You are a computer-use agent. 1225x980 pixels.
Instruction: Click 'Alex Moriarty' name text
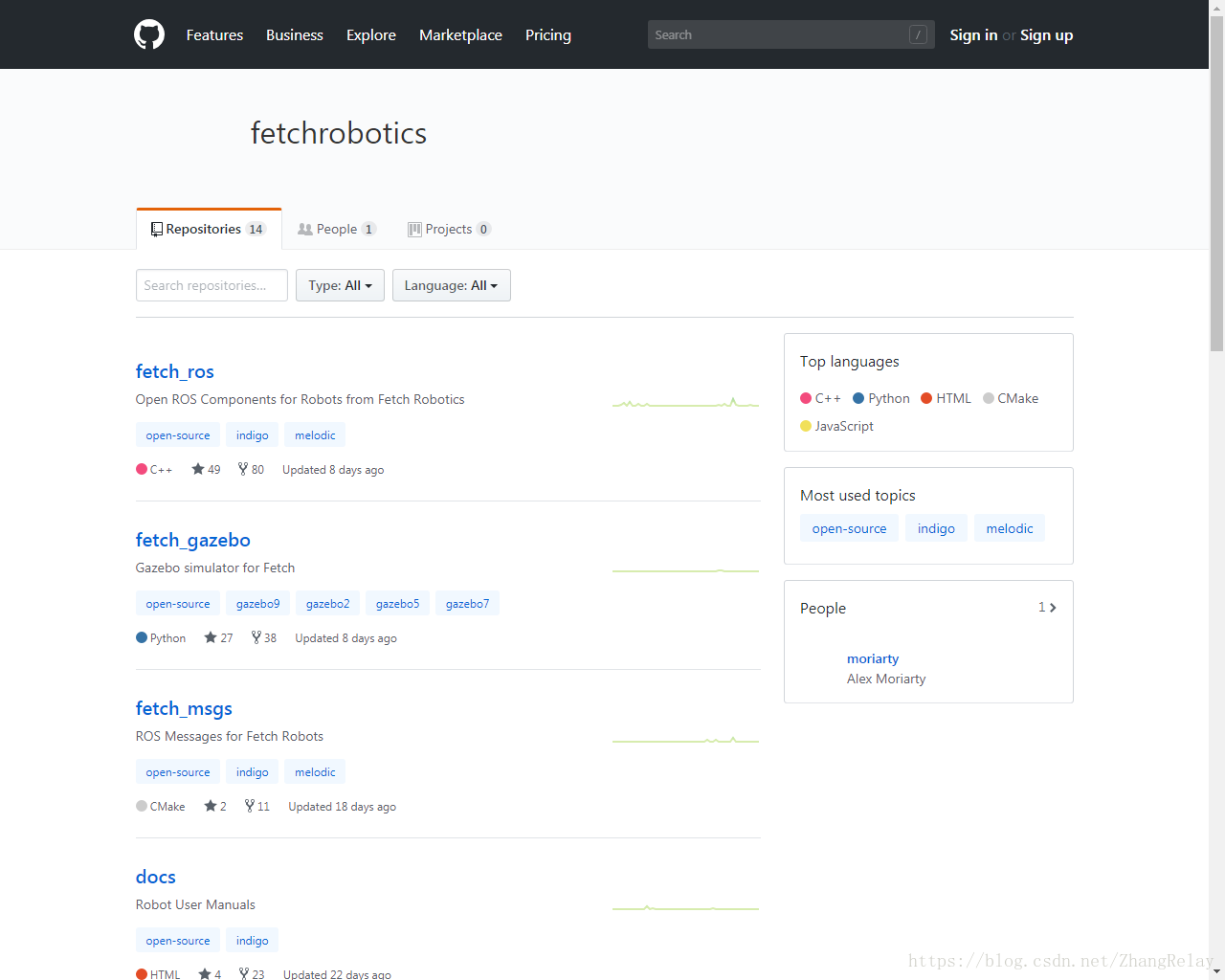(x=886, y=679)
